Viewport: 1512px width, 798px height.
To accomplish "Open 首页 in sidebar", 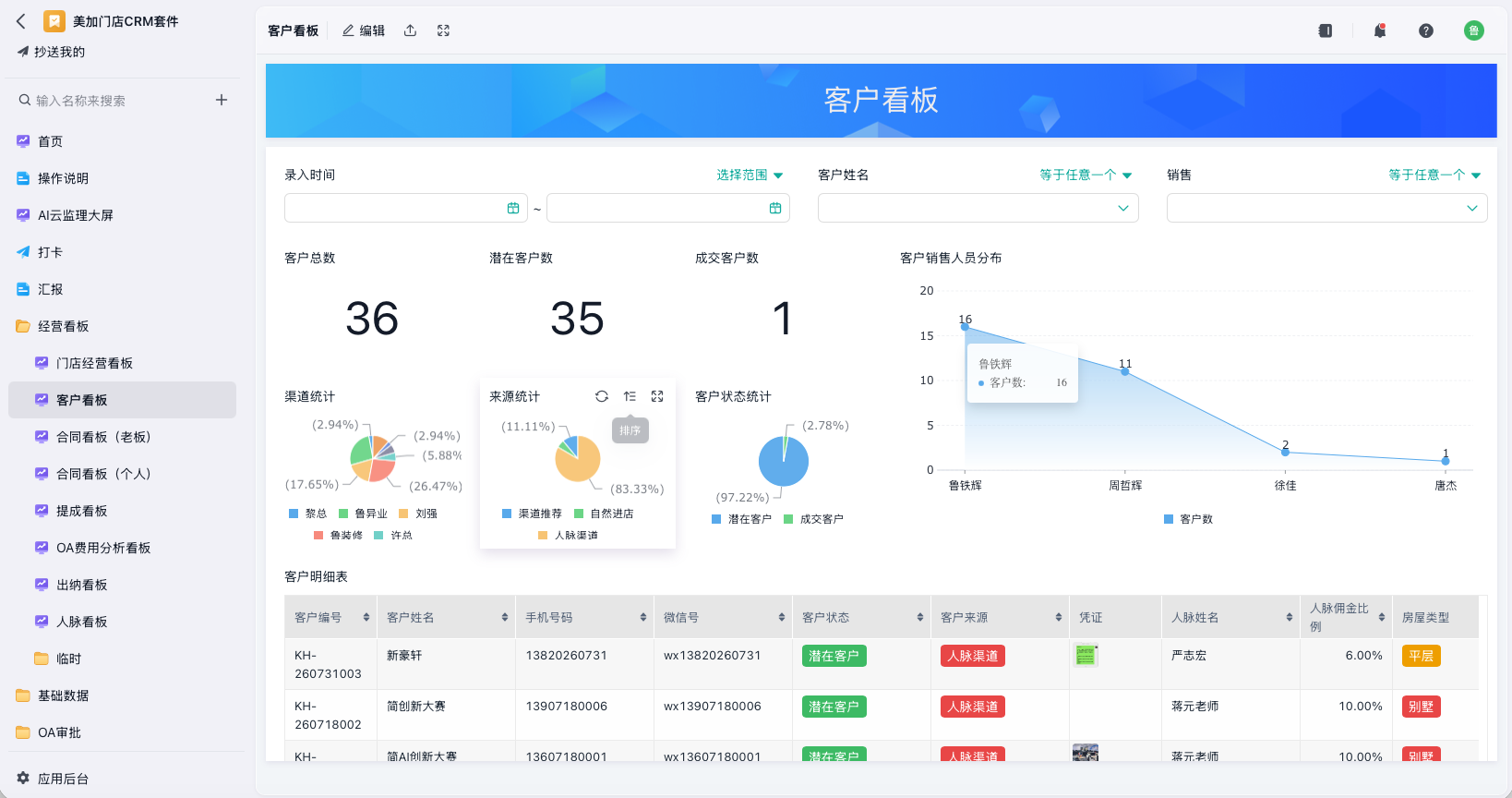I will pyautogui.click(x=122, y=141).
